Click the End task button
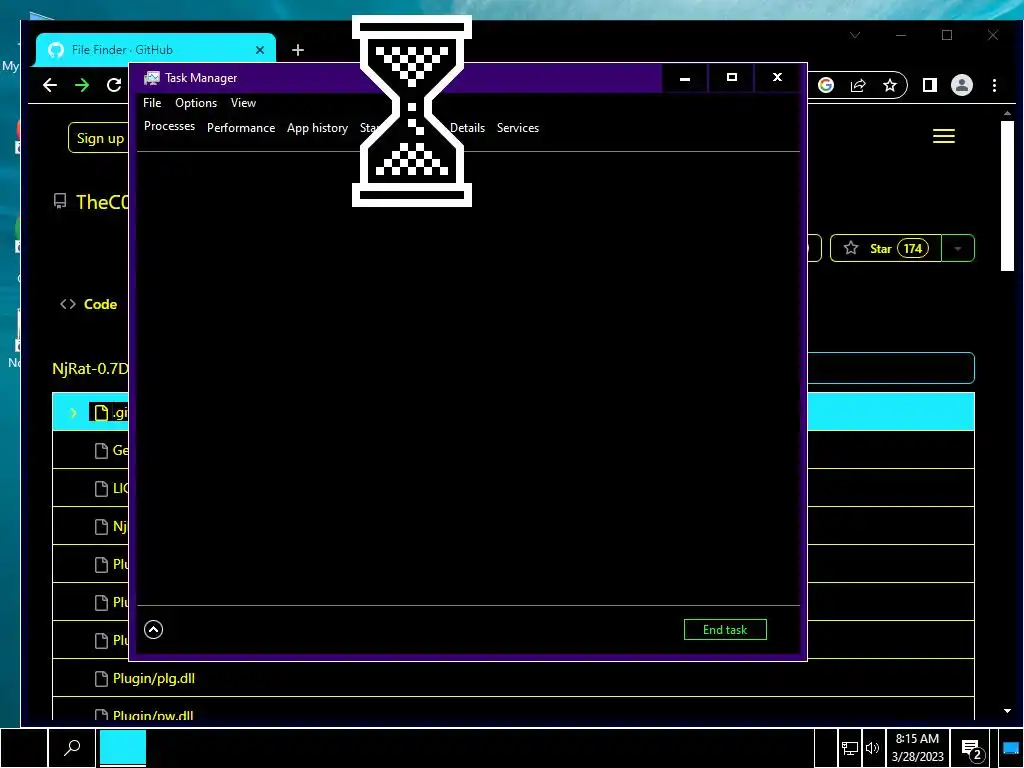 (x=725, y=630)
